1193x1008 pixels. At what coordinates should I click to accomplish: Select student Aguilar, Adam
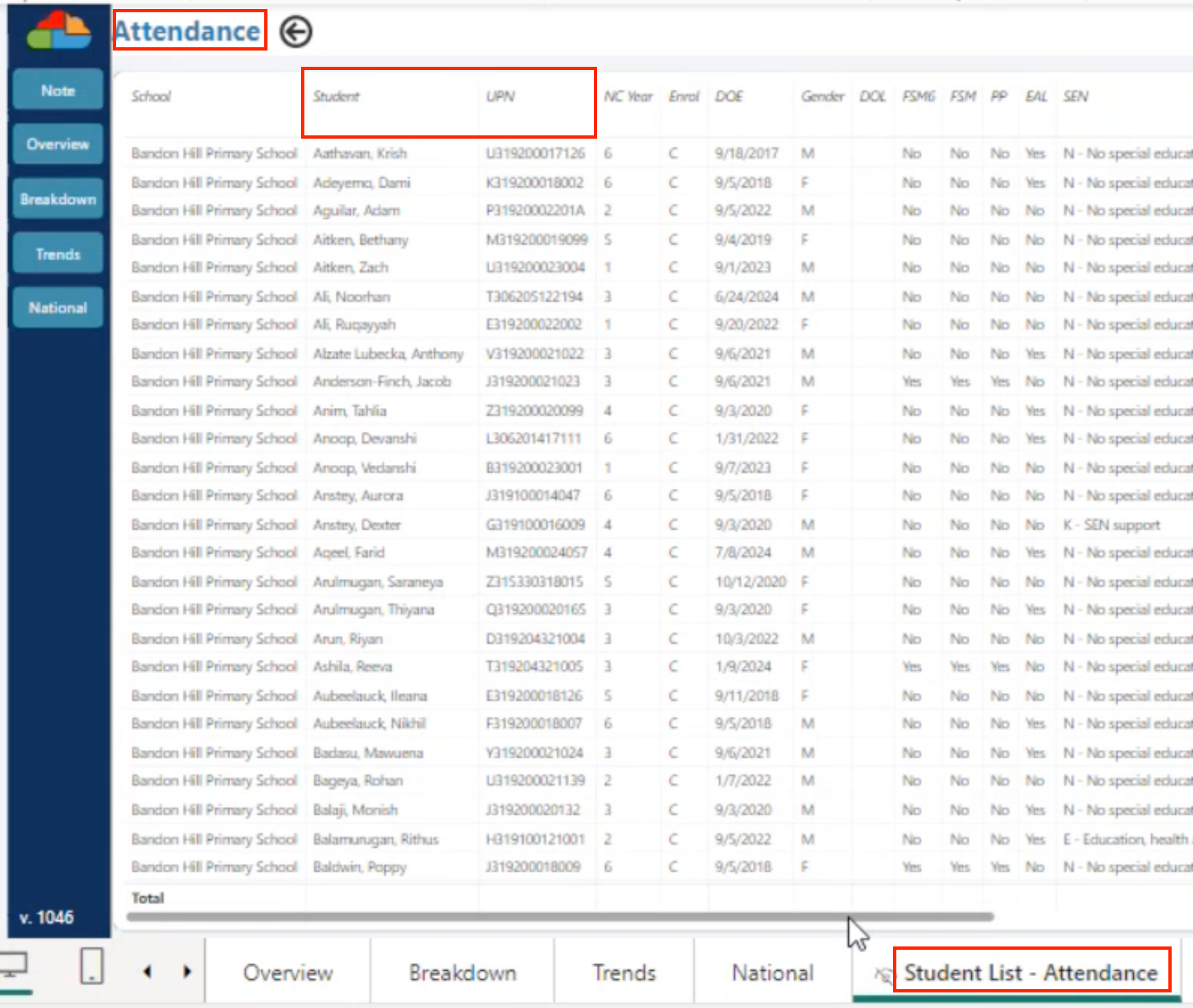tap(356, 211)
